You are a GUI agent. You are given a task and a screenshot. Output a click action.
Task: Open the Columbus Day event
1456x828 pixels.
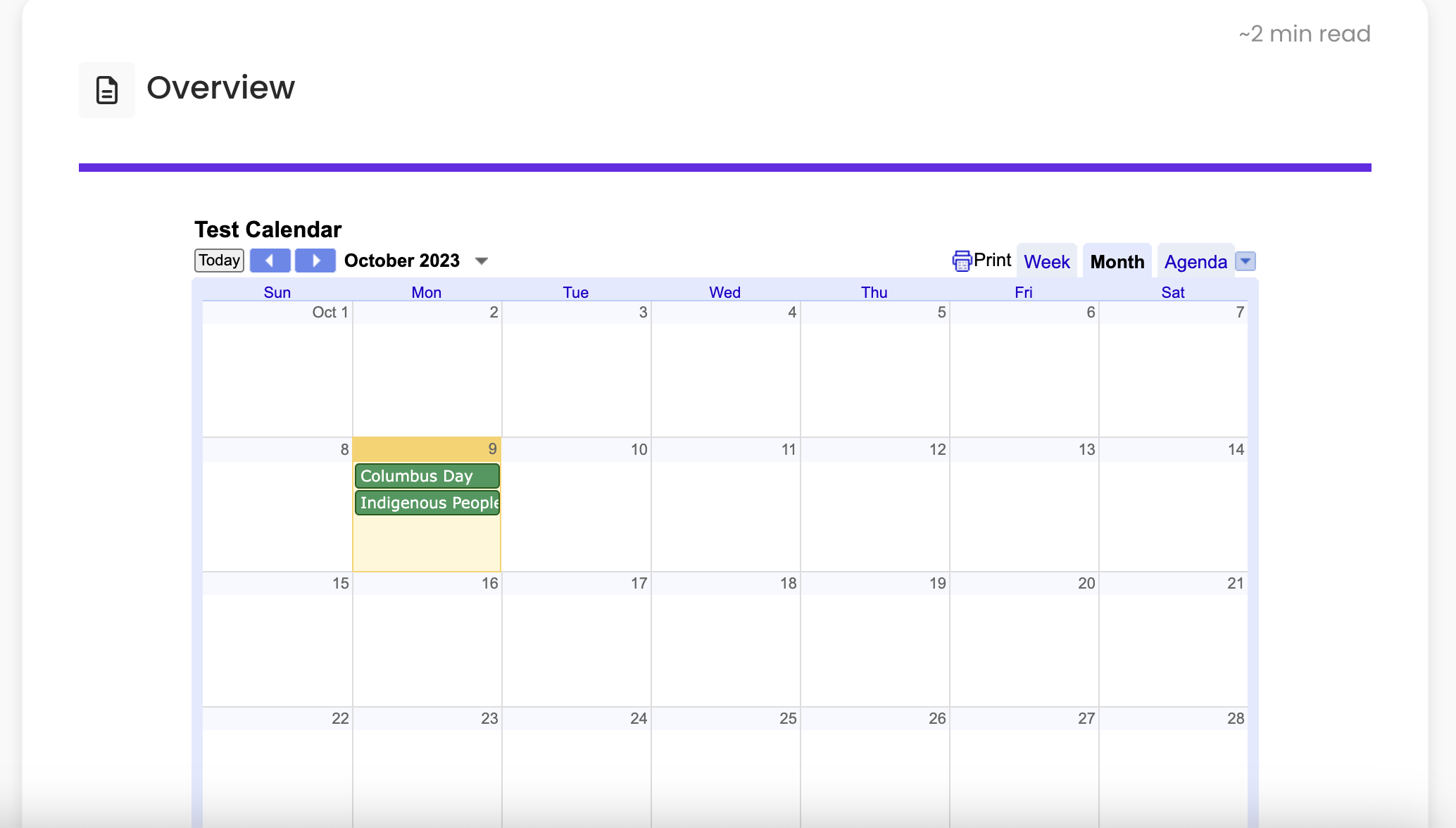pos(427,476)
